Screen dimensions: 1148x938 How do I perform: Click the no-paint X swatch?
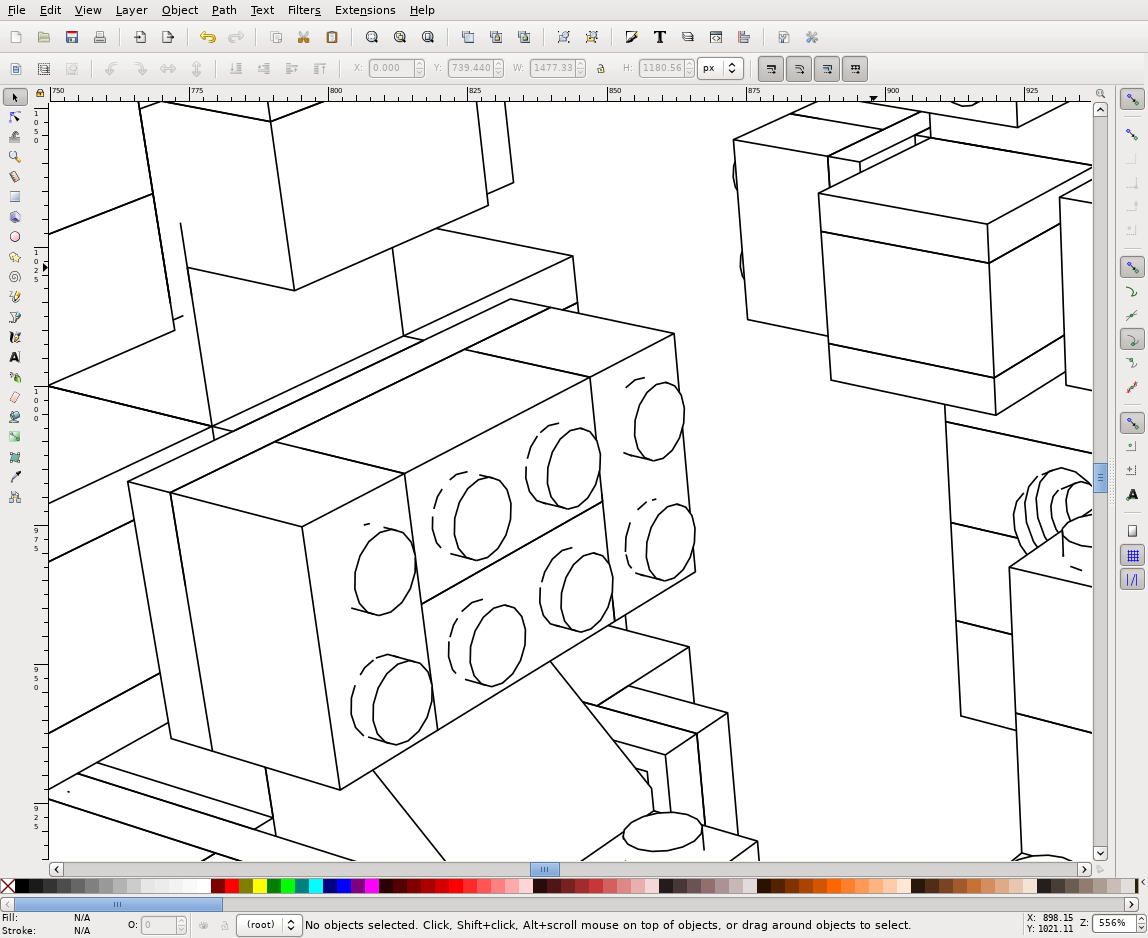[8, 886]
